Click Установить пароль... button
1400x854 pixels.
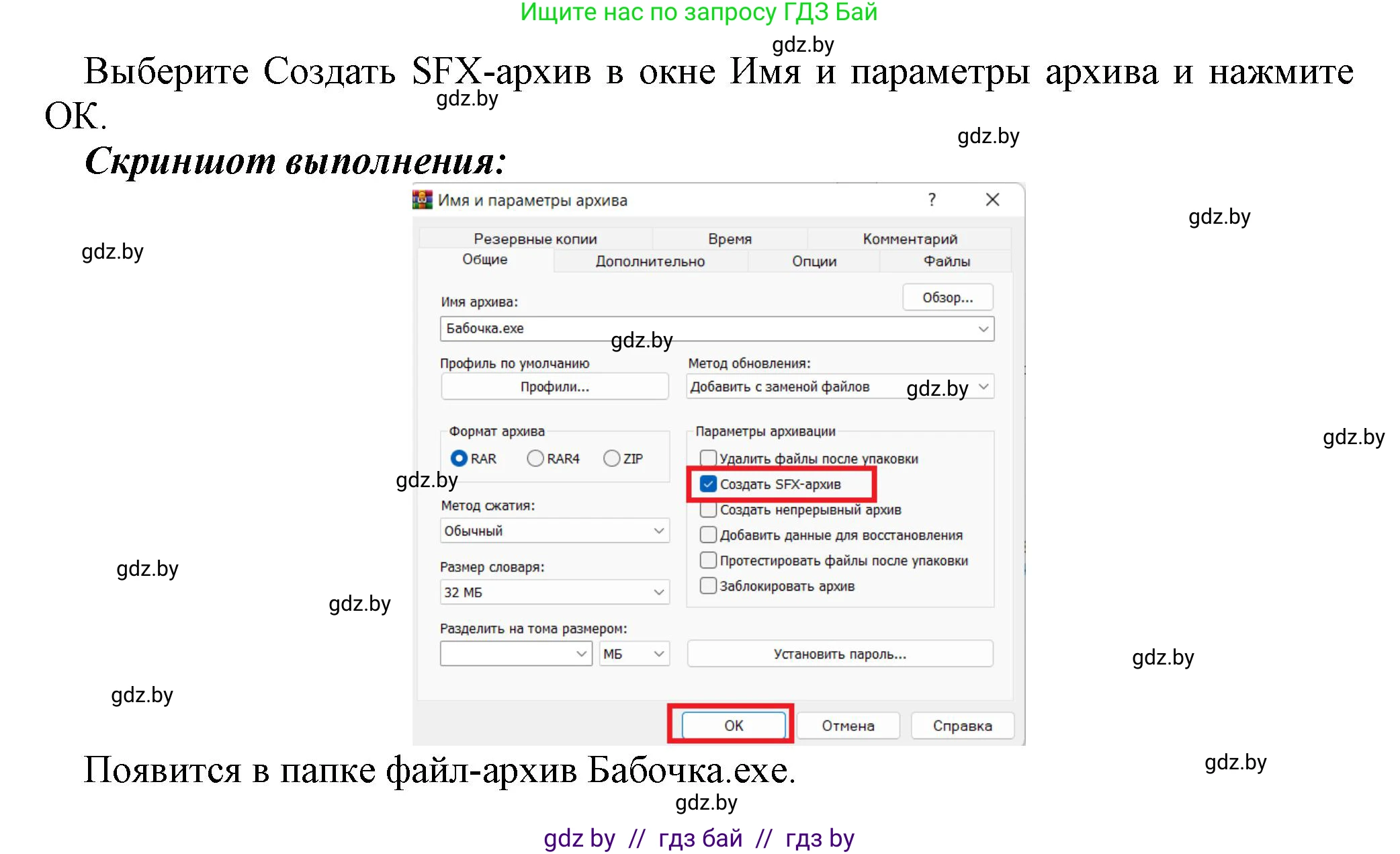coord(840,653)
